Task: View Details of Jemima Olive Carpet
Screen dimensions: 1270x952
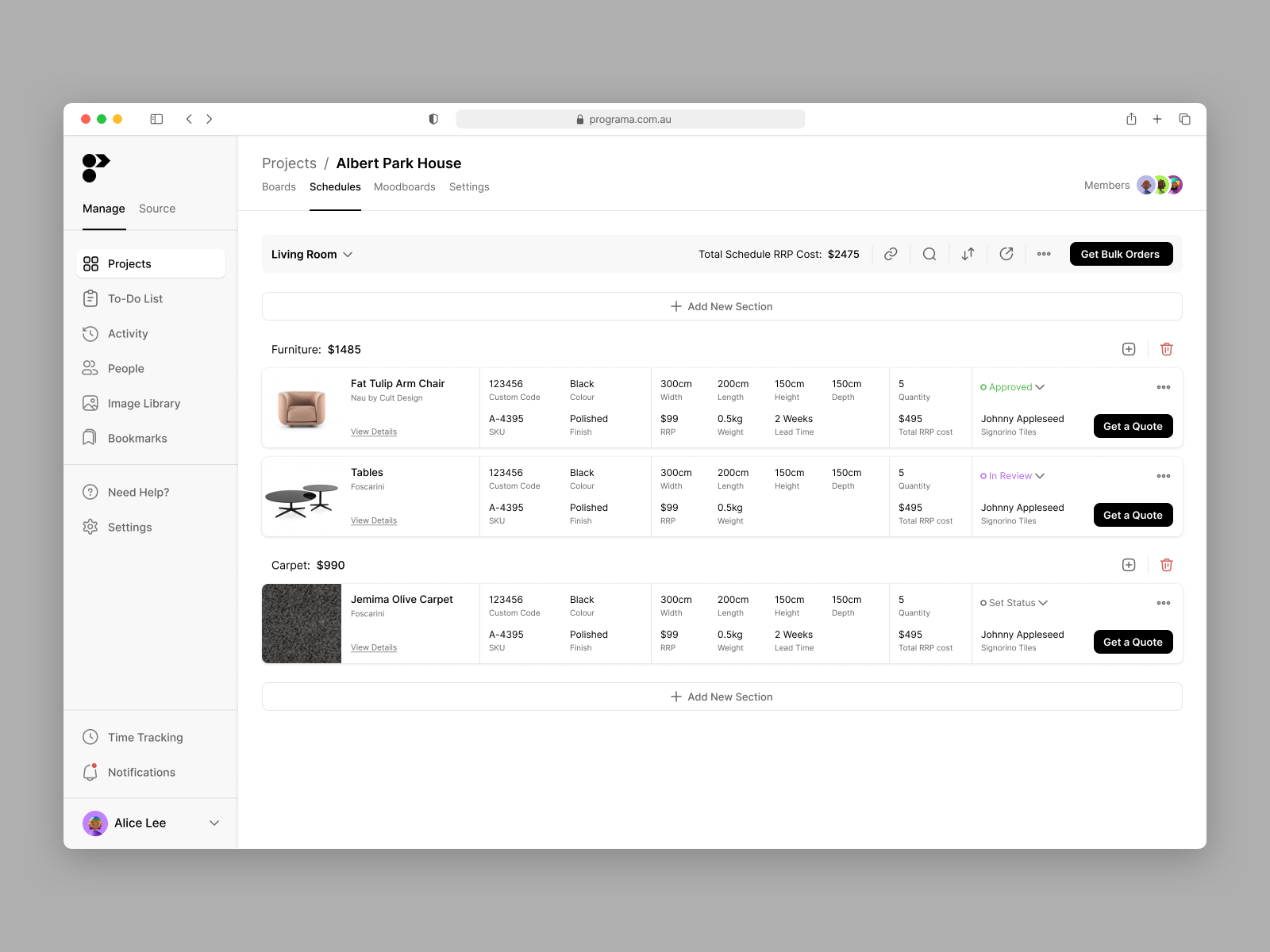Action: pos(374,647)
